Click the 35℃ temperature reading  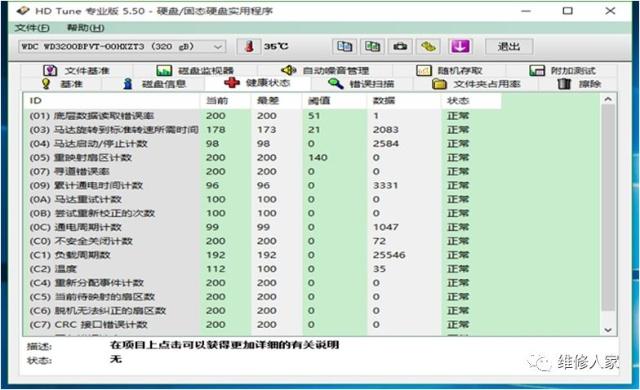(x=276, y=47)
